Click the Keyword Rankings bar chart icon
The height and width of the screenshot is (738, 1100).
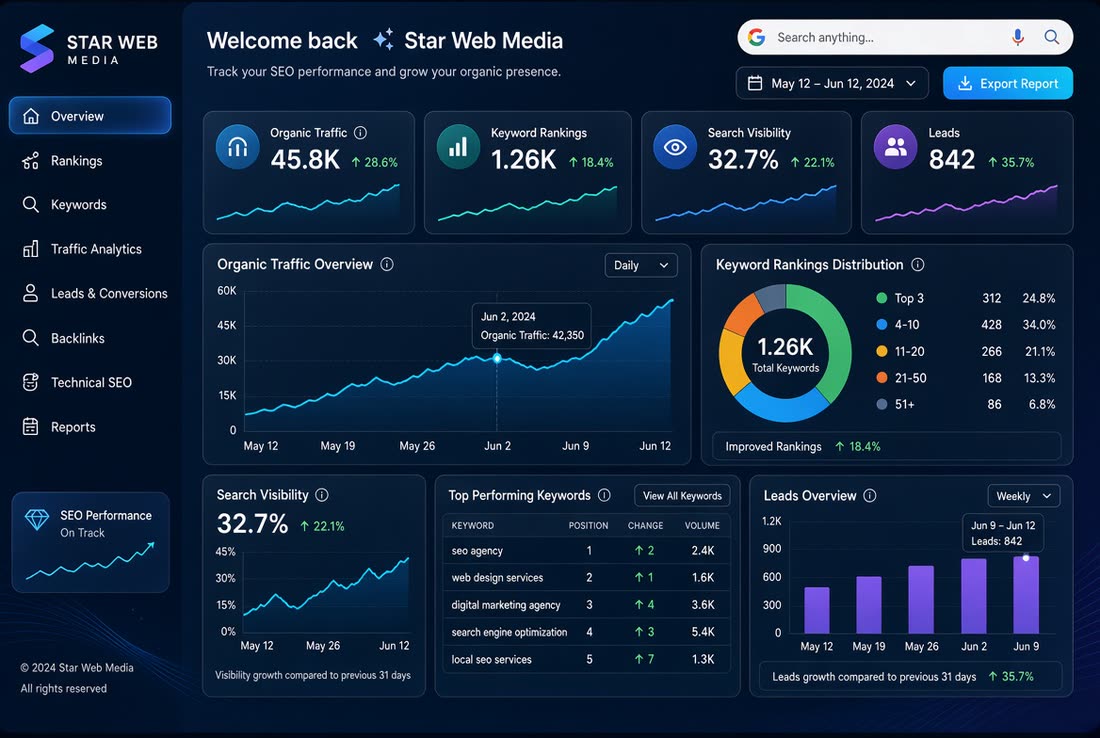pos(458,147)
